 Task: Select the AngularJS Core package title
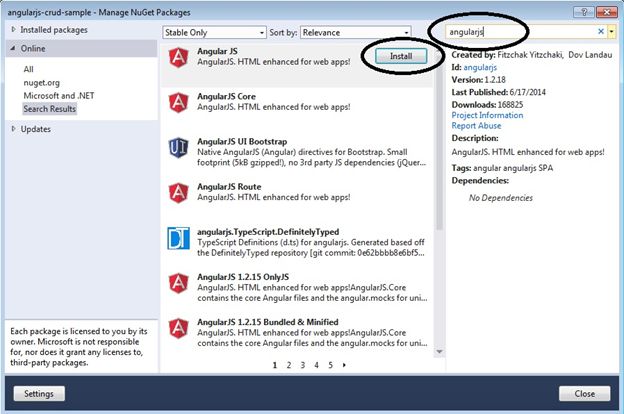[x=226, y=96]
